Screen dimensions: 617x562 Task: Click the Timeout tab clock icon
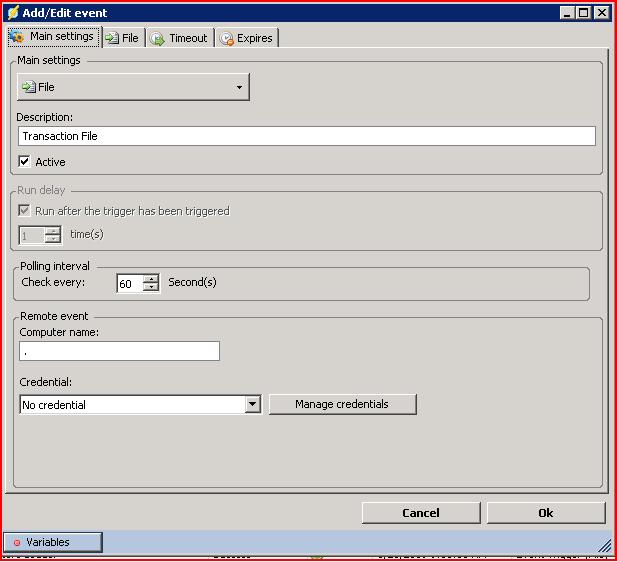pyautogui.click(x=158, y=38)
